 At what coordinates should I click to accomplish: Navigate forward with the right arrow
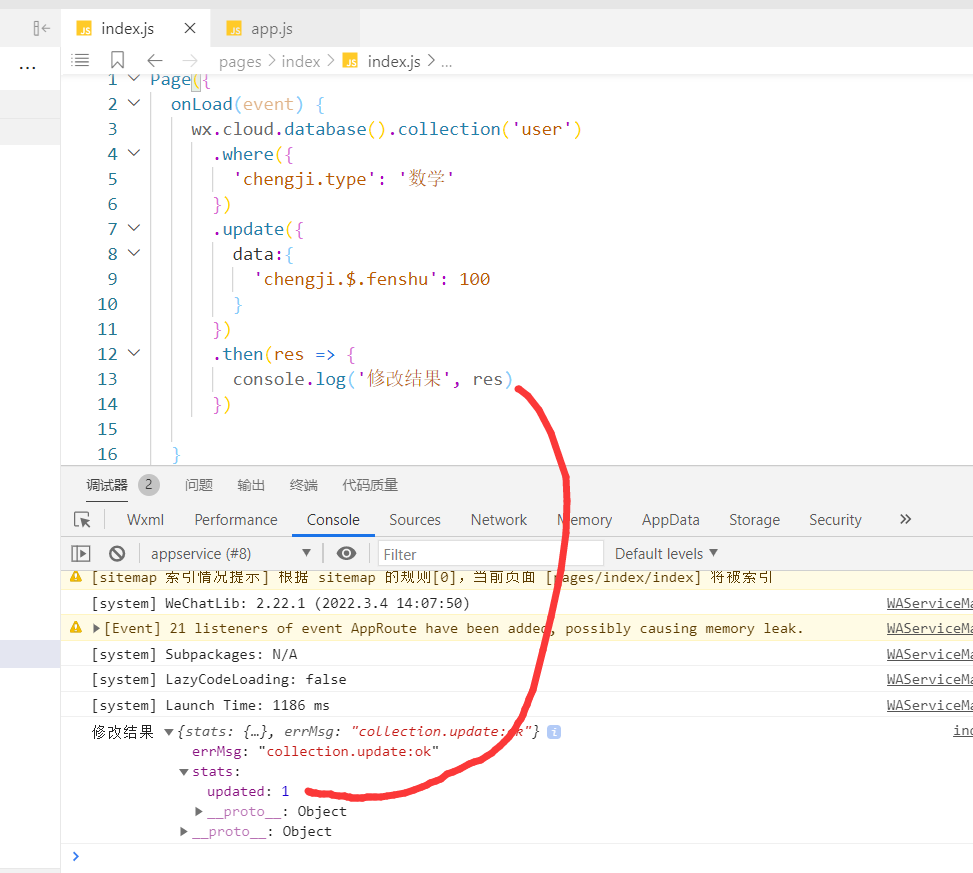pyautogui.click(x=190, y=60)
